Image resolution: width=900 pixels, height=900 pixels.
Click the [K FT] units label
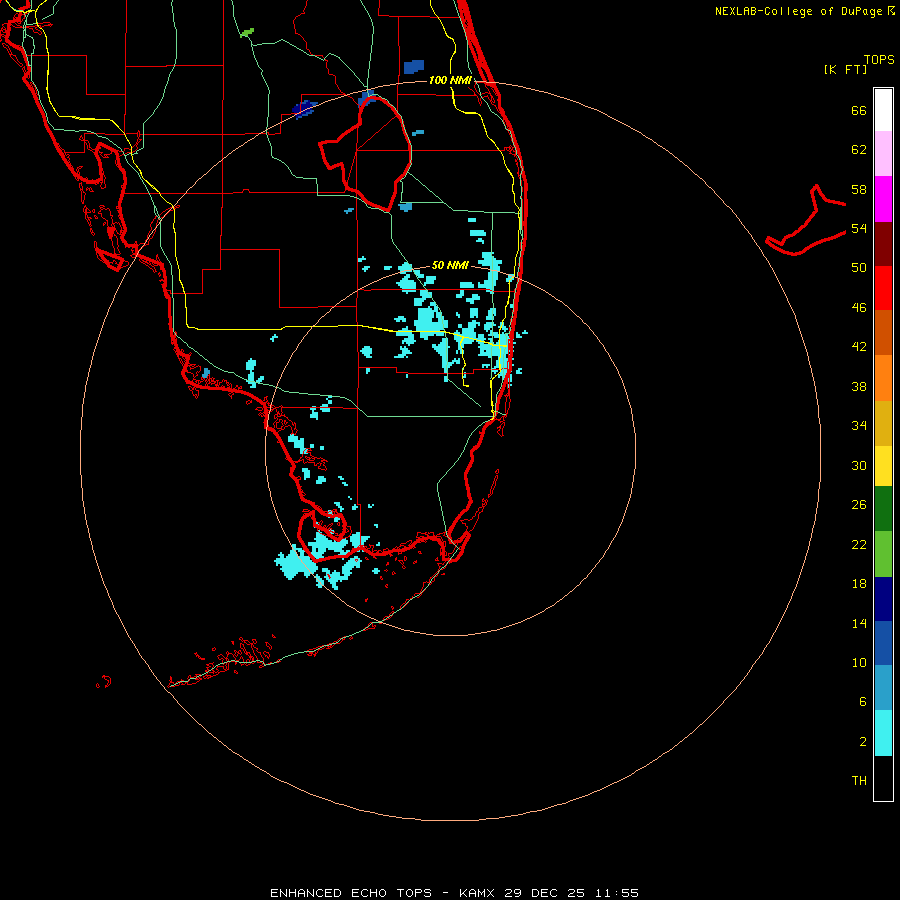click(845, 69)
